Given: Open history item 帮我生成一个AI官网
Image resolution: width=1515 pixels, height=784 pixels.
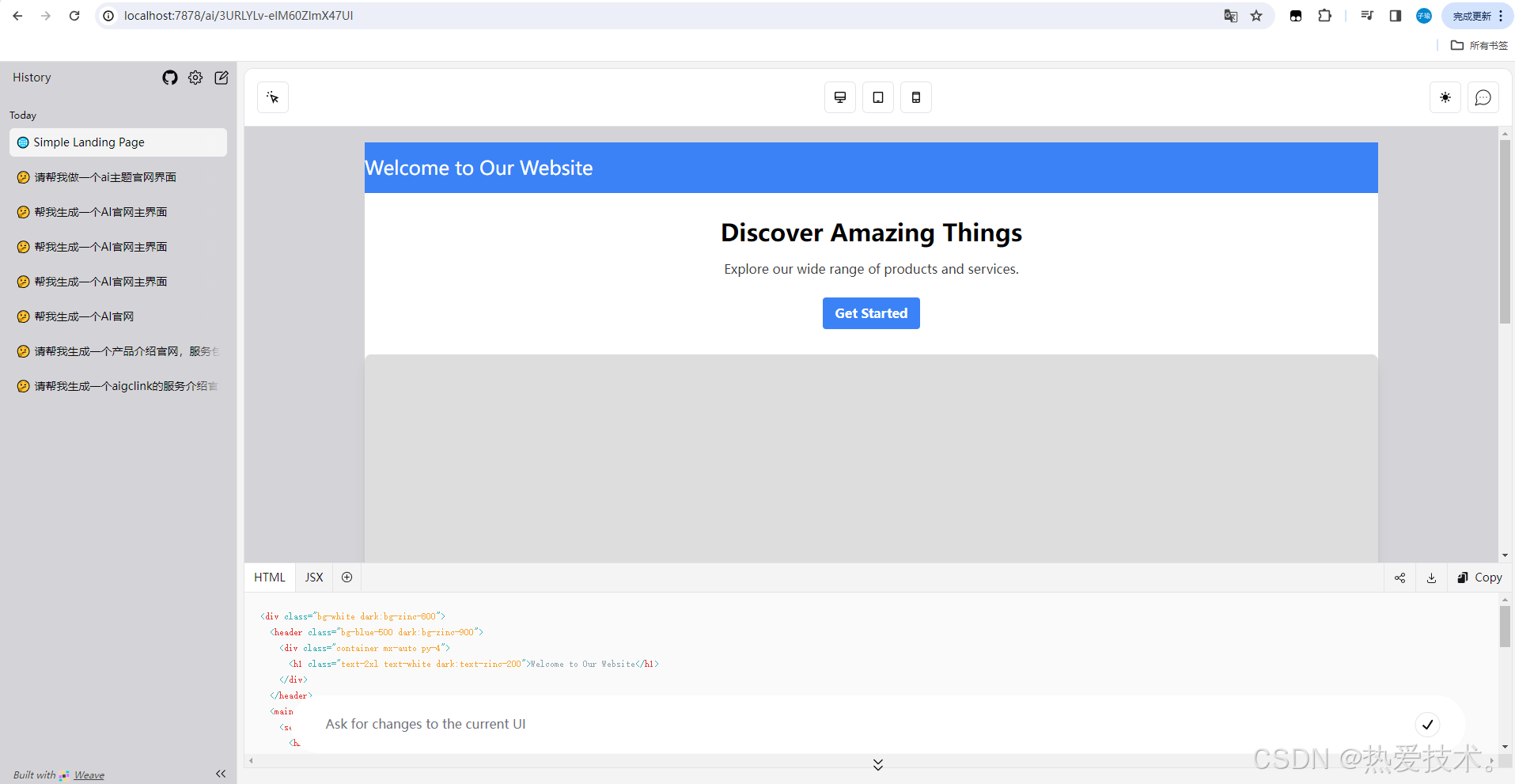Looking at the screenshot, I should [119, 316].
